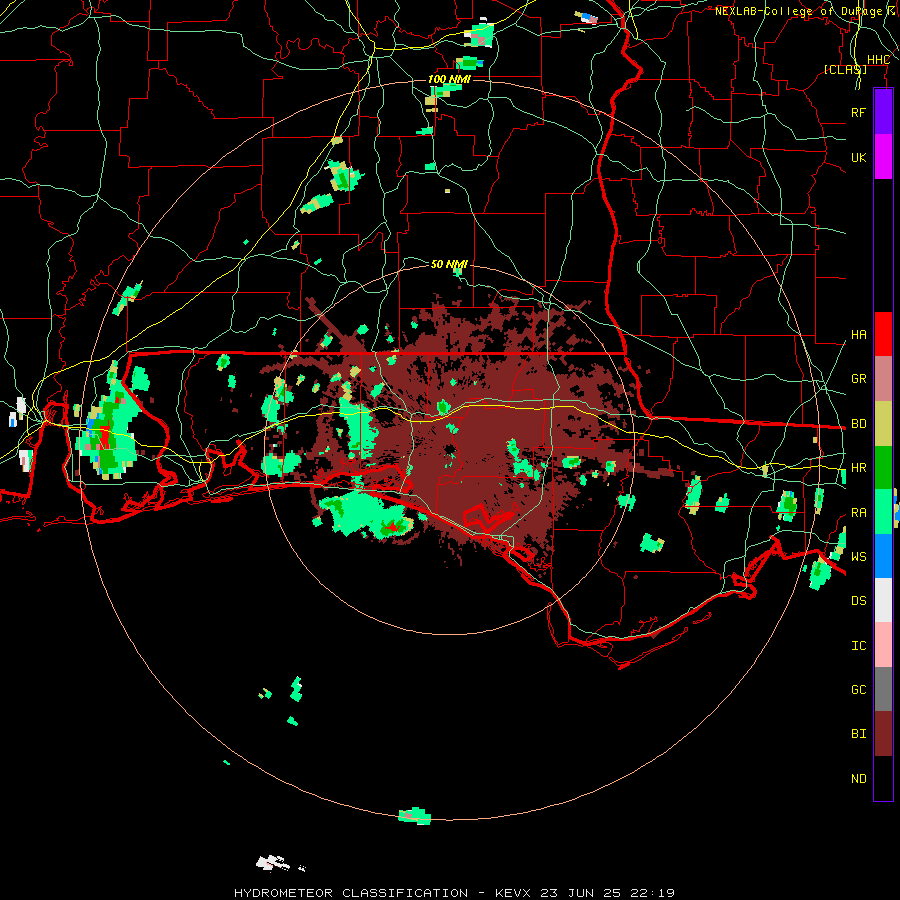Pick the light green RA legend swatch
The width and height of the screenshot is (900, 900).
click(x=883, y=512)
